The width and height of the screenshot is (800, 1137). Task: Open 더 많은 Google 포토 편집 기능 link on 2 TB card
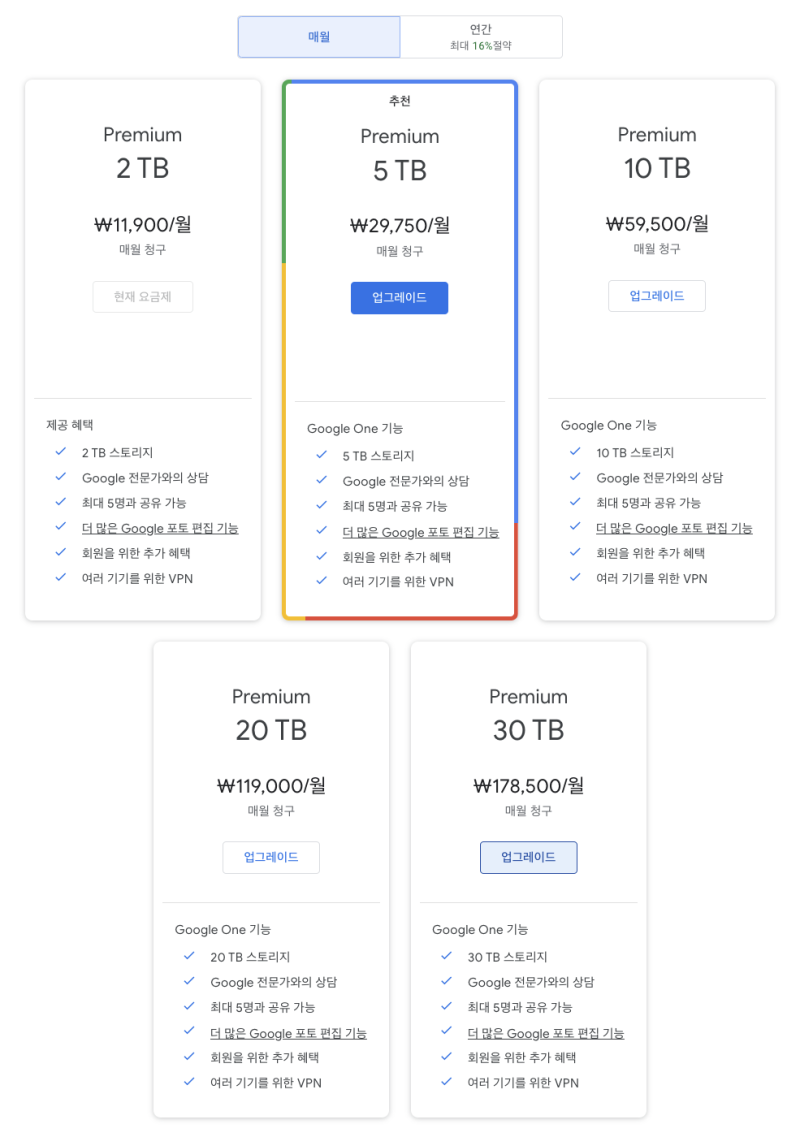coord(160,528)
